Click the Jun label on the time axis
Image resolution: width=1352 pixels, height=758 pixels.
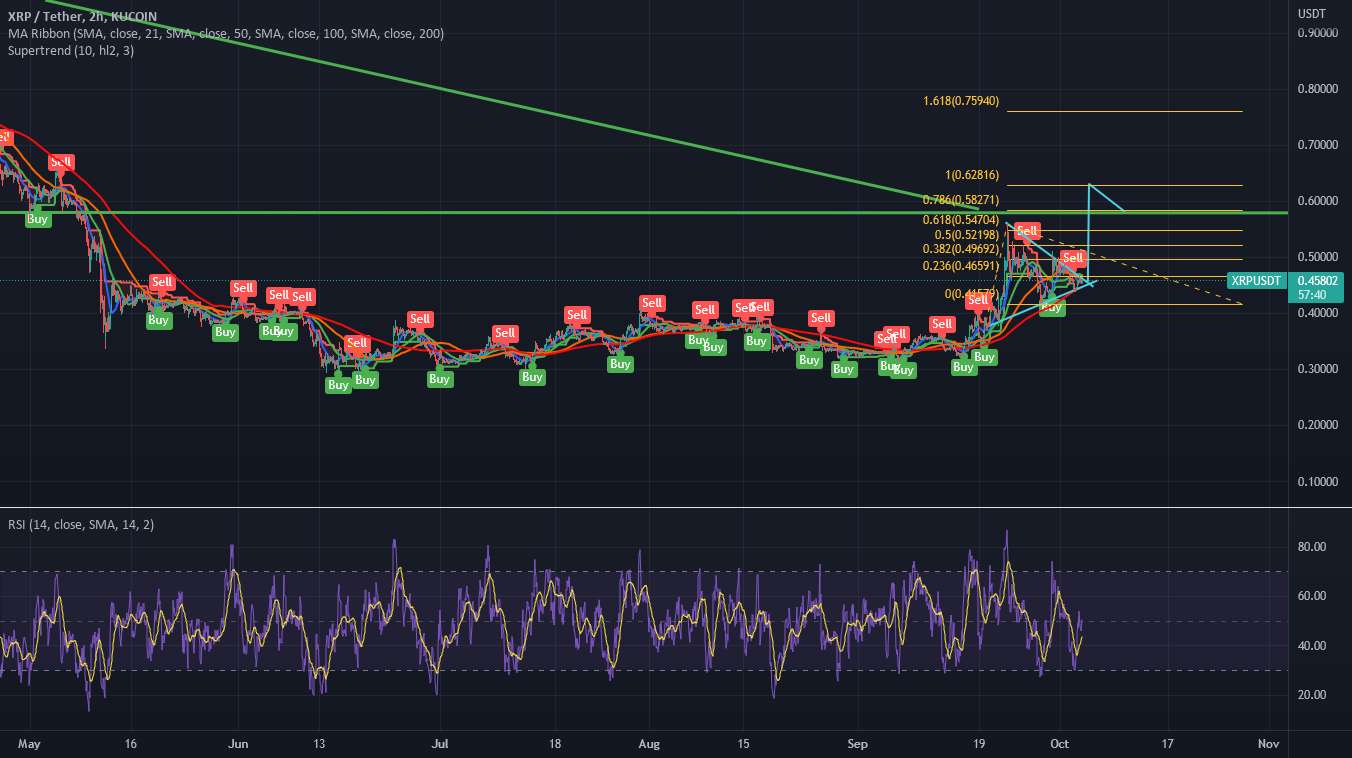click(238, 744)
